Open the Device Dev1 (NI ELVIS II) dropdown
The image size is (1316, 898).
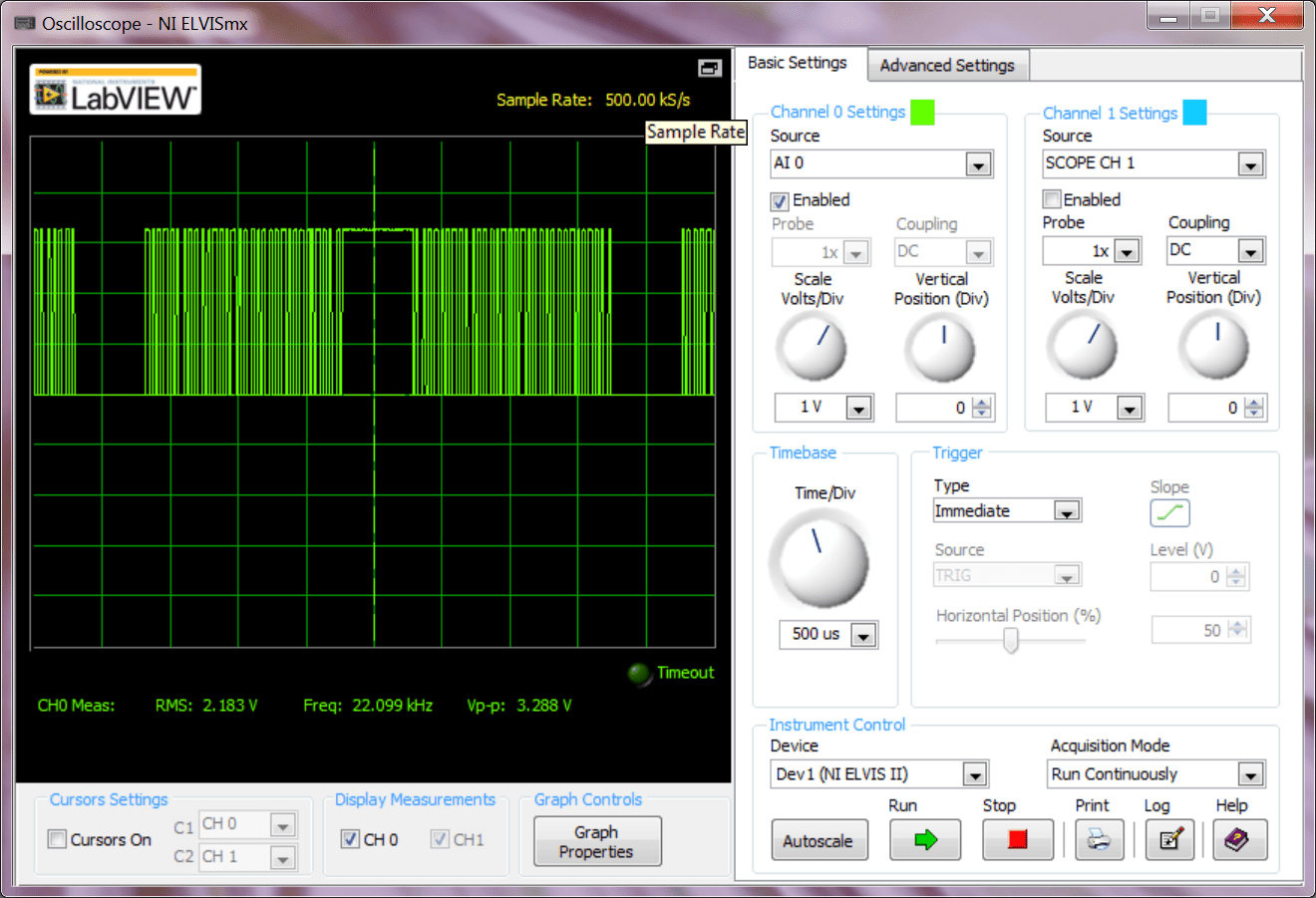pos(975,774)
